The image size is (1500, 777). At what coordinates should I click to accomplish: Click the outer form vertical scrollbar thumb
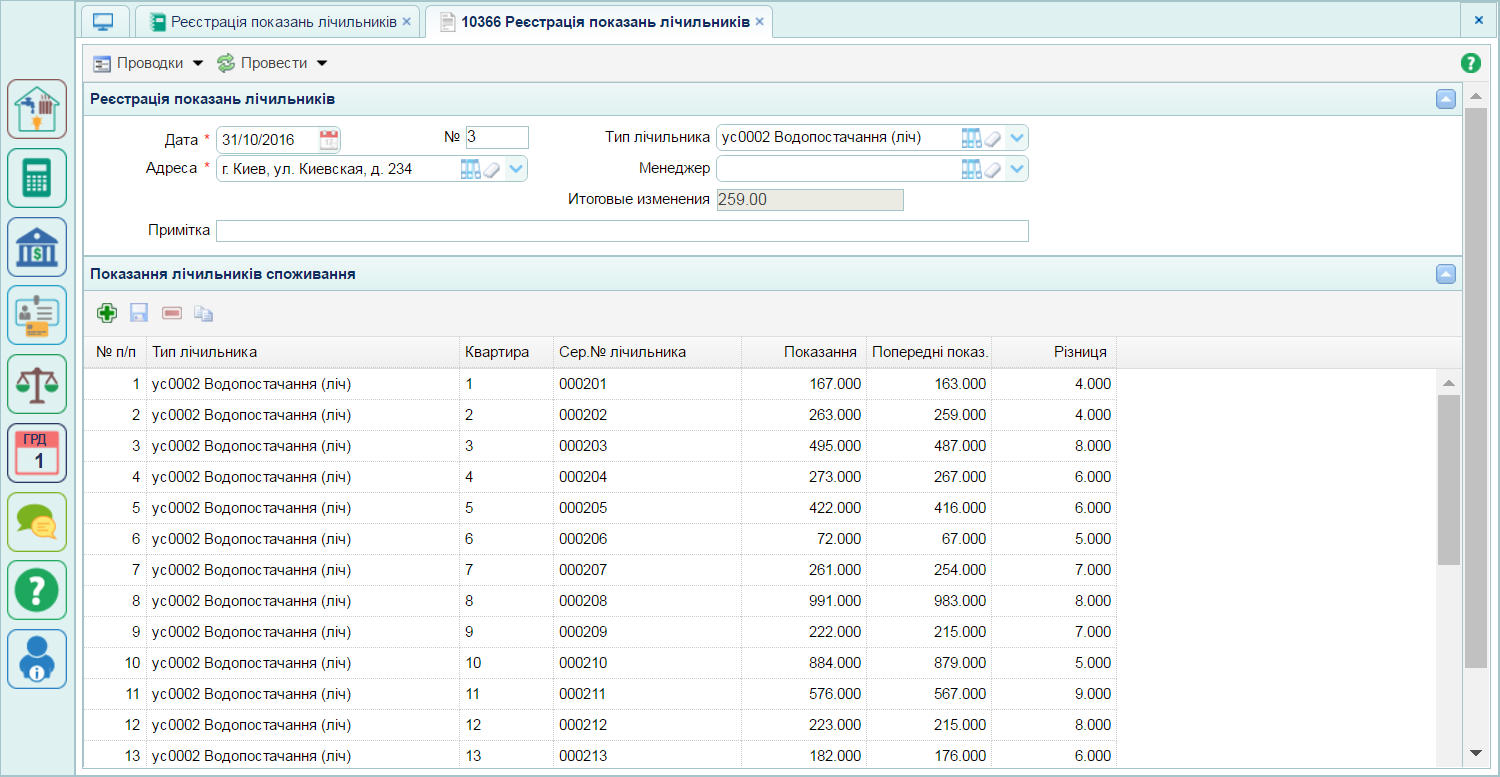coord(1475,388)
